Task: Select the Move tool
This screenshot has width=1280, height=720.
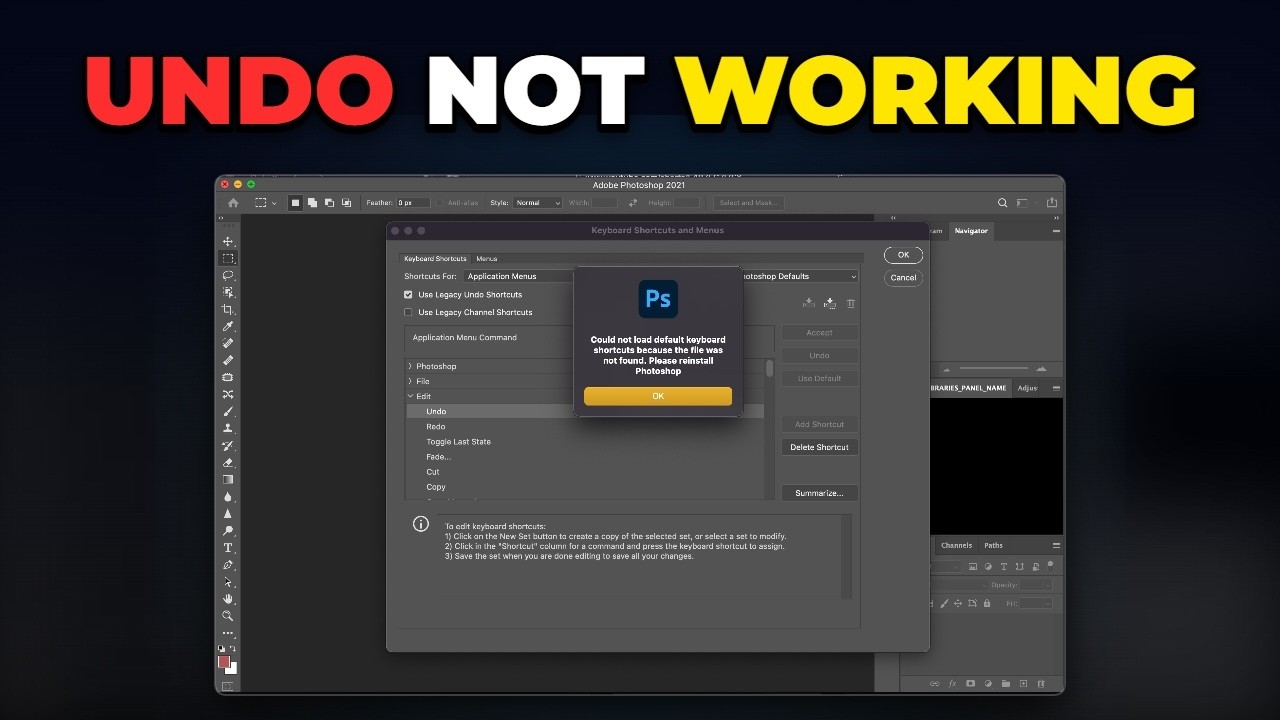Action: point(228,241)
